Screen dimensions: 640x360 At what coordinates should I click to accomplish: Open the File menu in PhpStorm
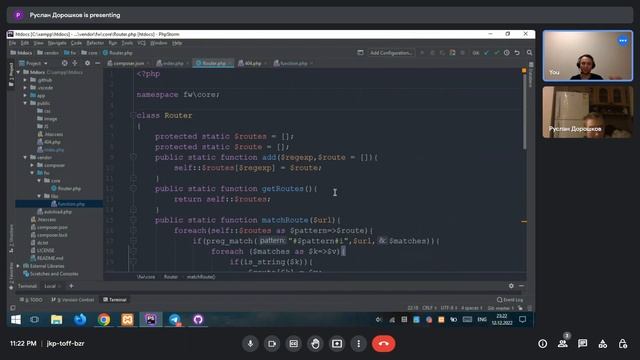pos(13,43)
